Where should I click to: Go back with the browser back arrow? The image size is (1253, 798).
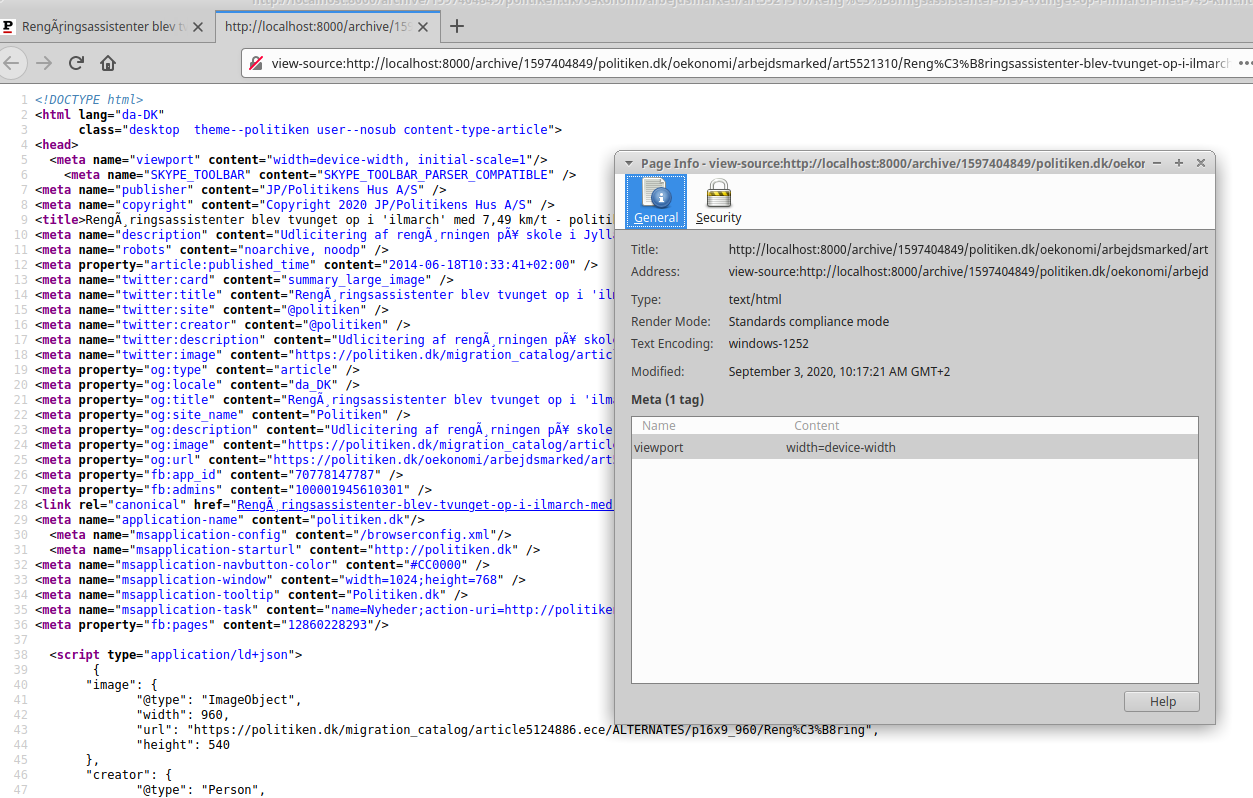12,63
